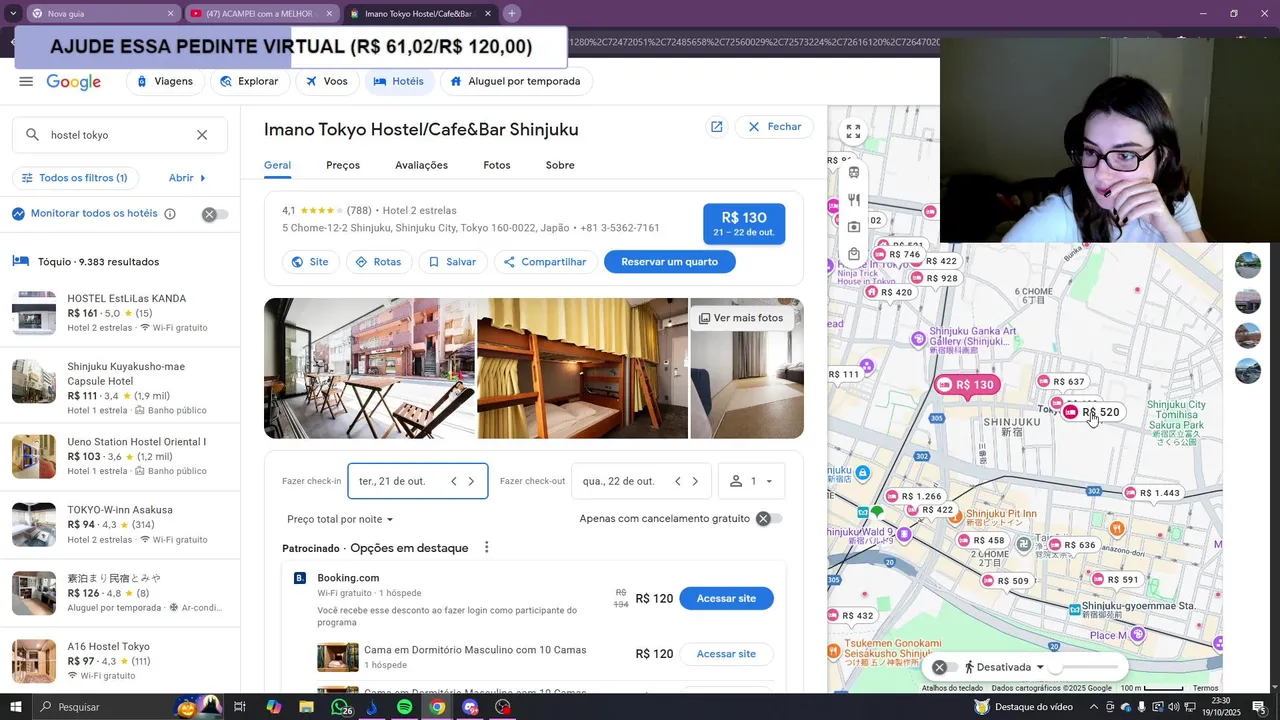Click the Compartilhar share button

(545, 262)
